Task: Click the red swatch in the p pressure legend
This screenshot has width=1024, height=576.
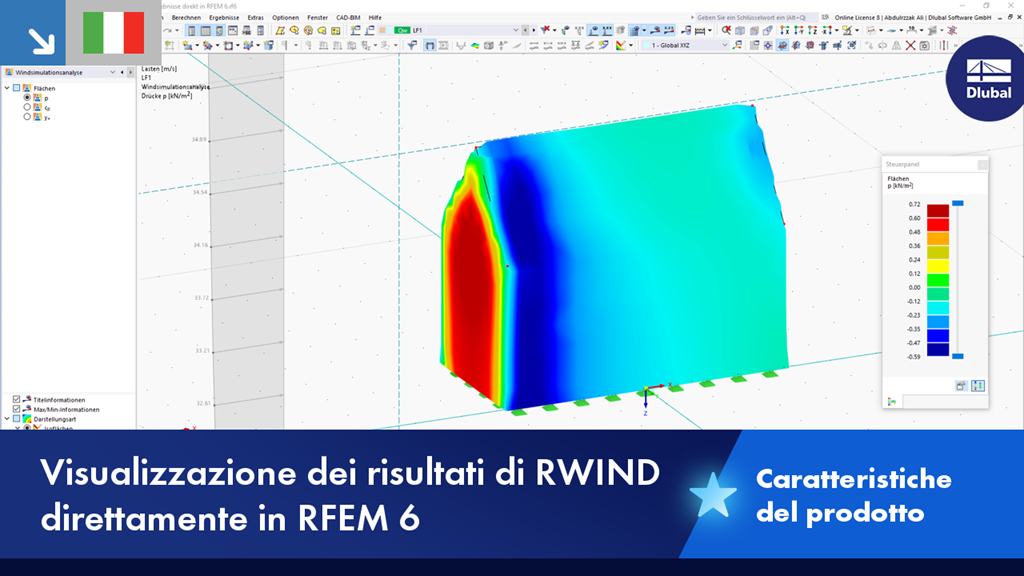Action: pyautogui.click(x=936, y=212)
